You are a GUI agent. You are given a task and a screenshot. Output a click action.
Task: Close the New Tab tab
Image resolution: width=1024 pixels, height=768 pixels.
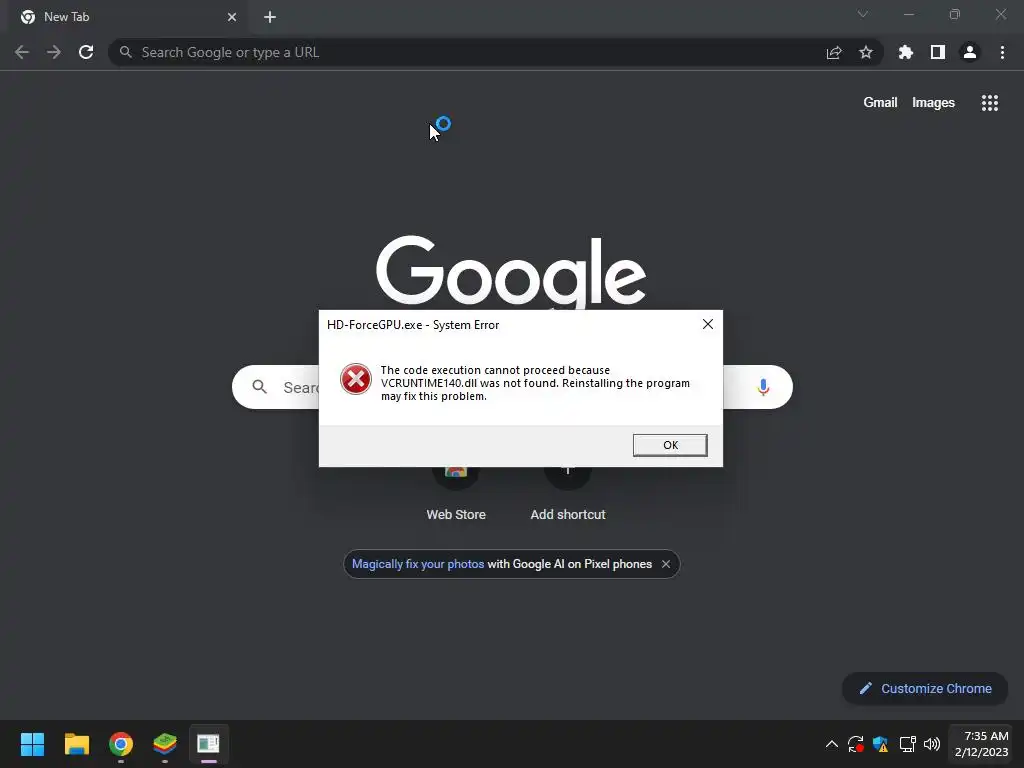tap(232, 17)
